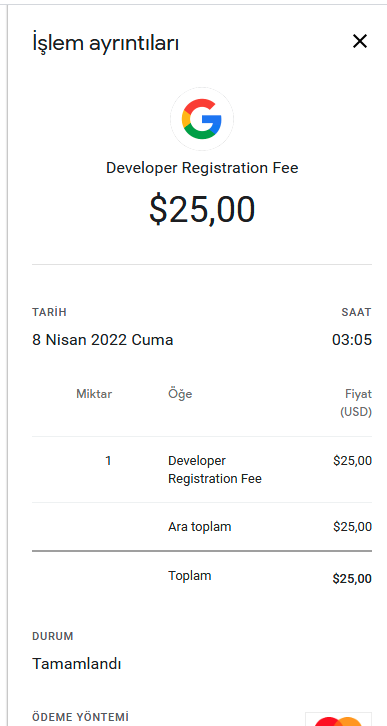Screen dimensions: 387x726
Task: Click the date 8 Nisan 2022 Cuma
Action: click(x=103, y=340)
